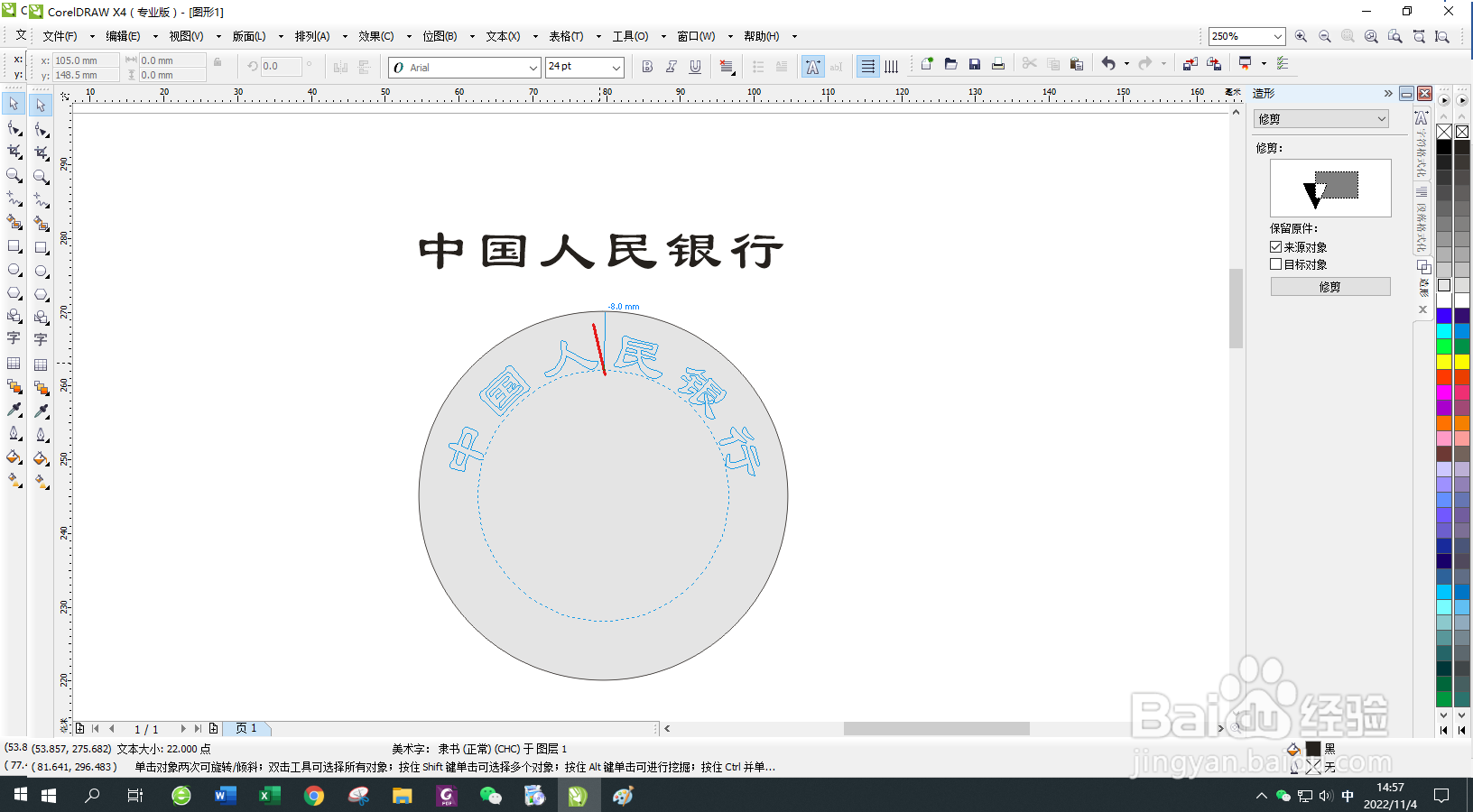Select the Table tool in the leftmost toolbox

[14, 363]
